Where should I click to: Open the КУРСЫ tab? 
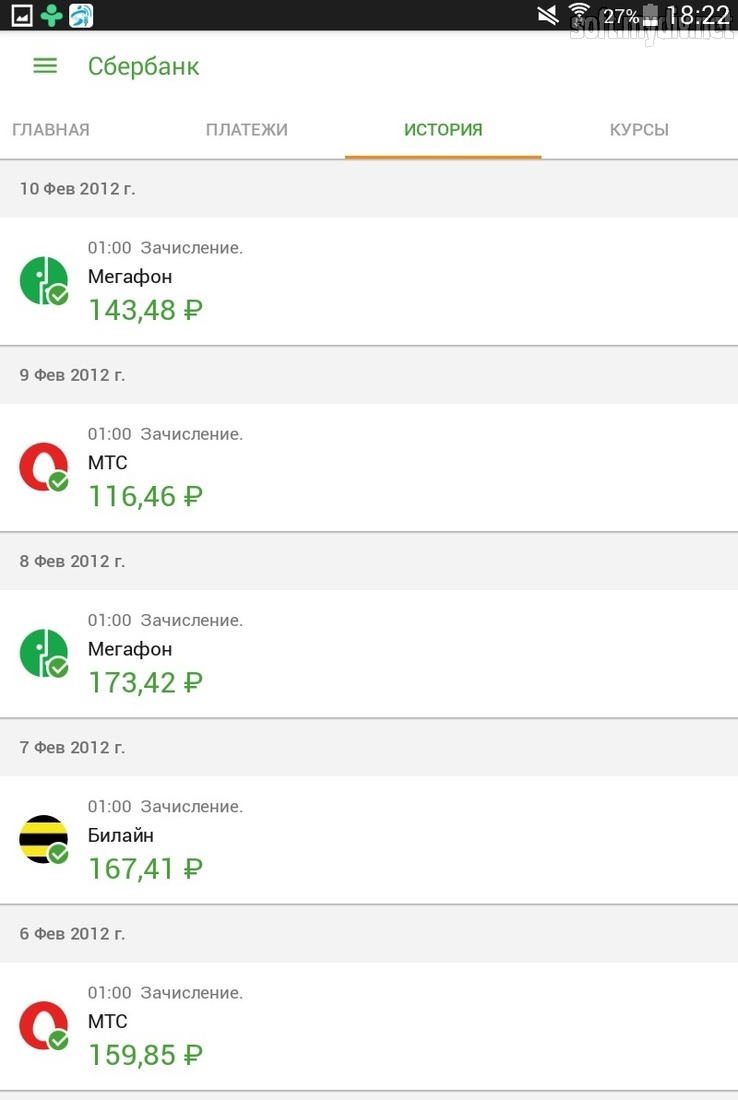(x=639, y=129)
